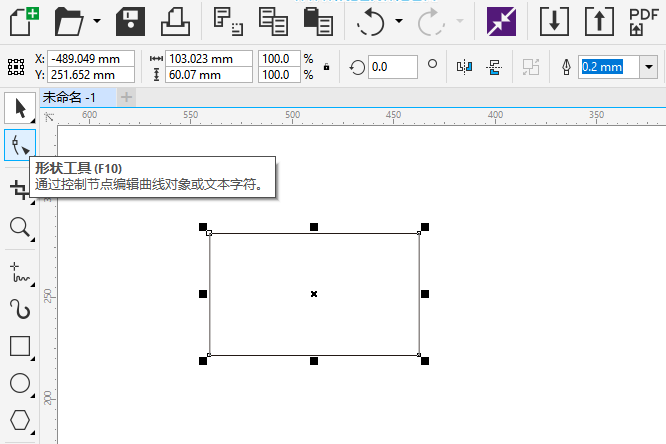Image resolution: width=666 pixels, height=444 pixels.
Task: Click the ruler origin corner icon
Action: [49, 117]
